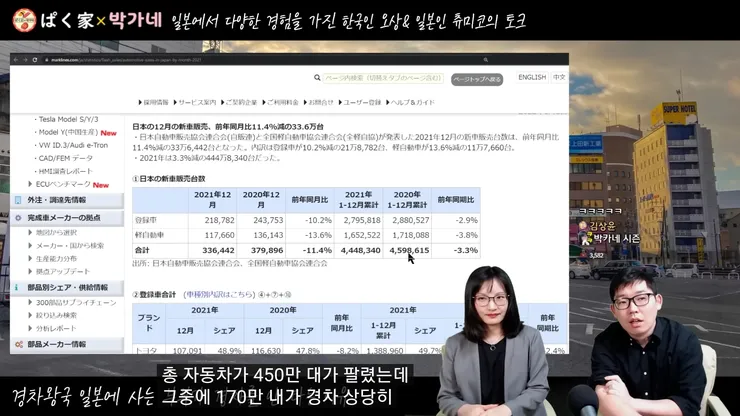This screenshot has height=416, width=740.
Task: Open ご契約企業 menu item
Action: click(x=239, y=102)
